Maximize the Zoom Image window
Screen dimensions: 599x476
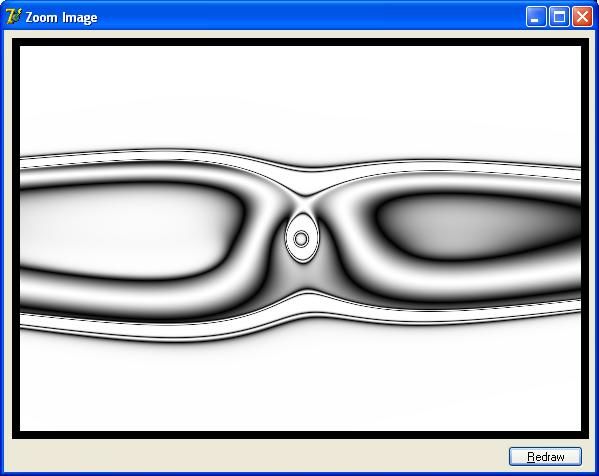(x=559, y=17)
